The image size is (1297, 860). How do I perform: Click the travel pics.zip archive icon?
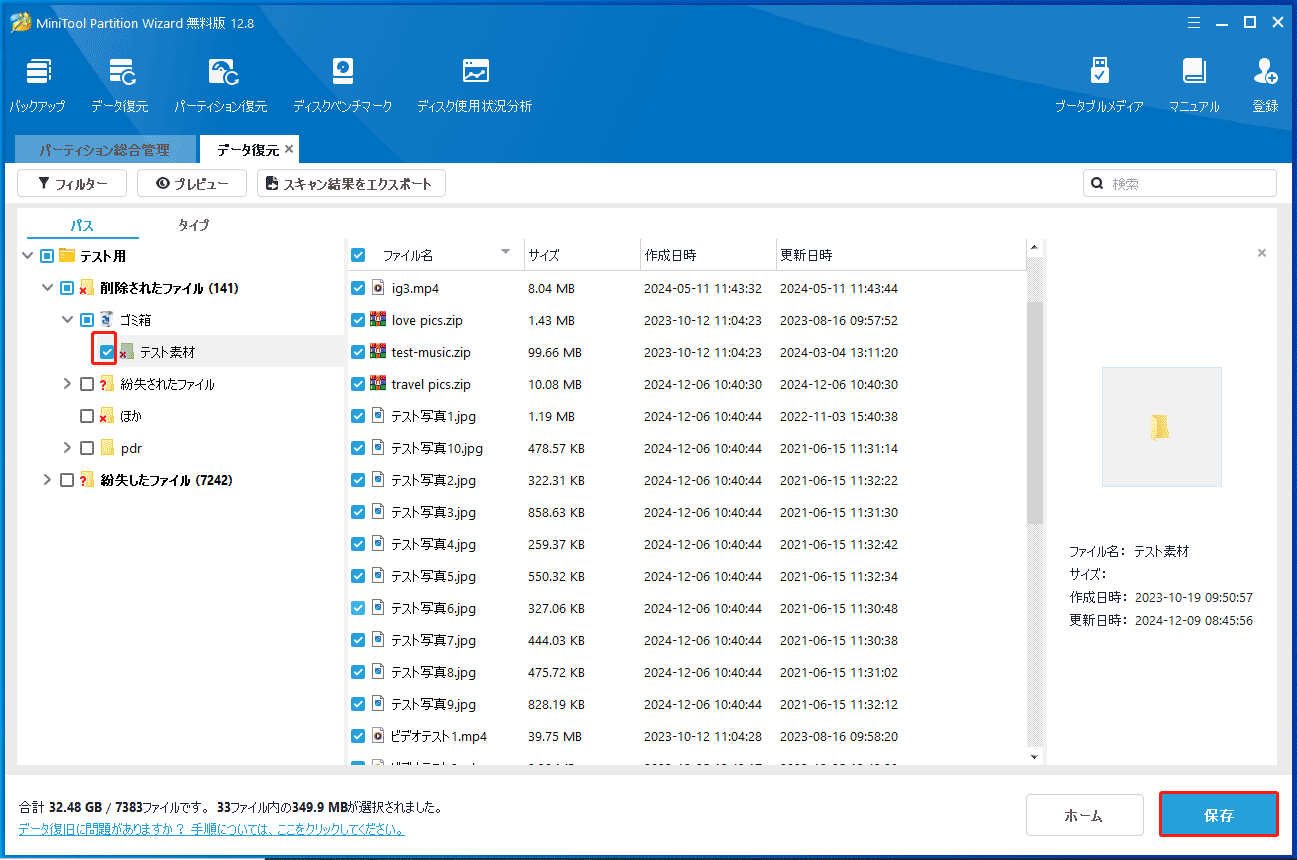(378, 384)
